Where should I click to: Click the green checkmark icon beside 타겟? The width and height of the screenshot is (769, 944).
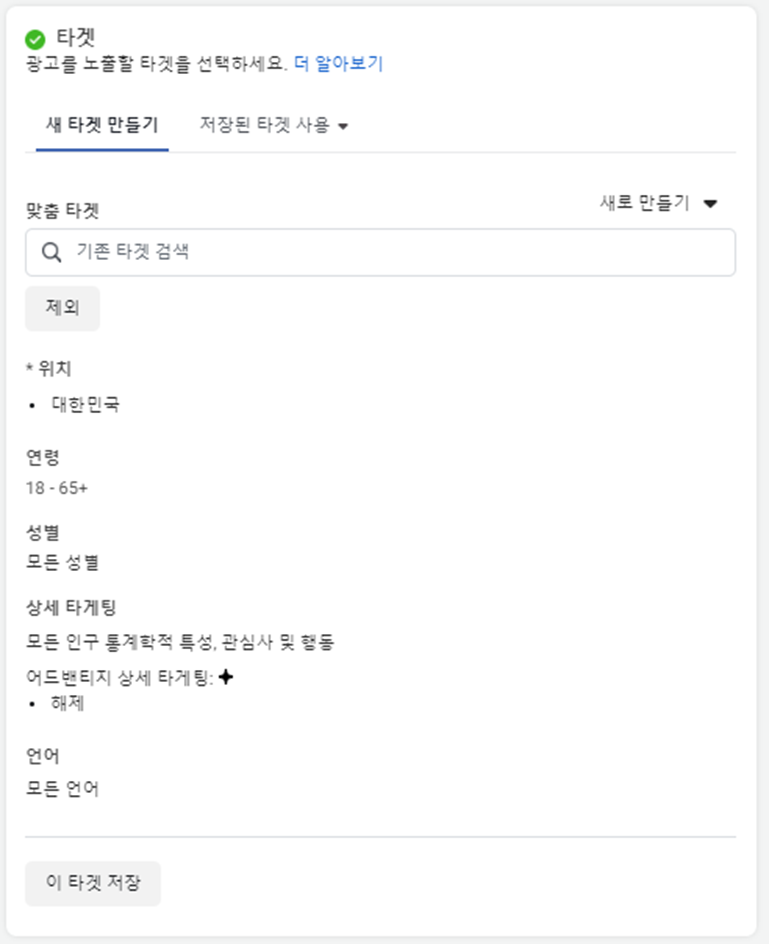coord(35,40)
